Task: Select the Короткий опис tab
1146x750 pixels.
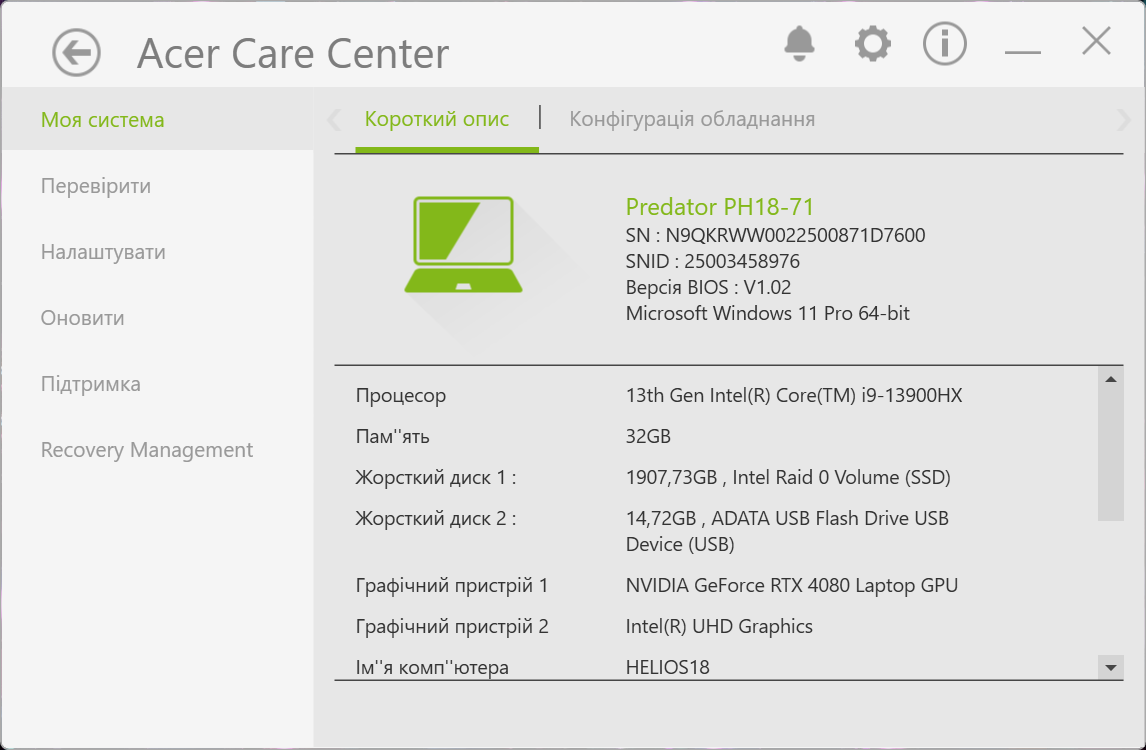Action: pos(437,120)
